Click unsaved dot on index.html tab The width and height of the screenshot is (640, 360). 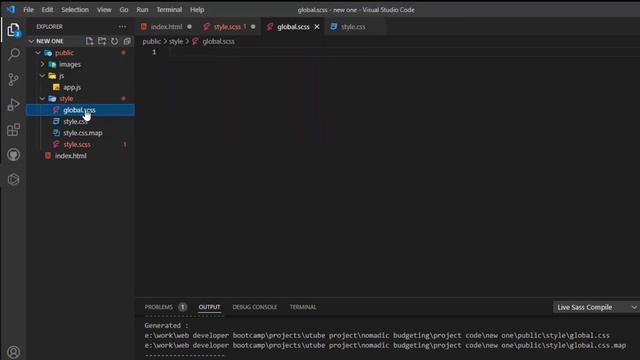[189, 27]
